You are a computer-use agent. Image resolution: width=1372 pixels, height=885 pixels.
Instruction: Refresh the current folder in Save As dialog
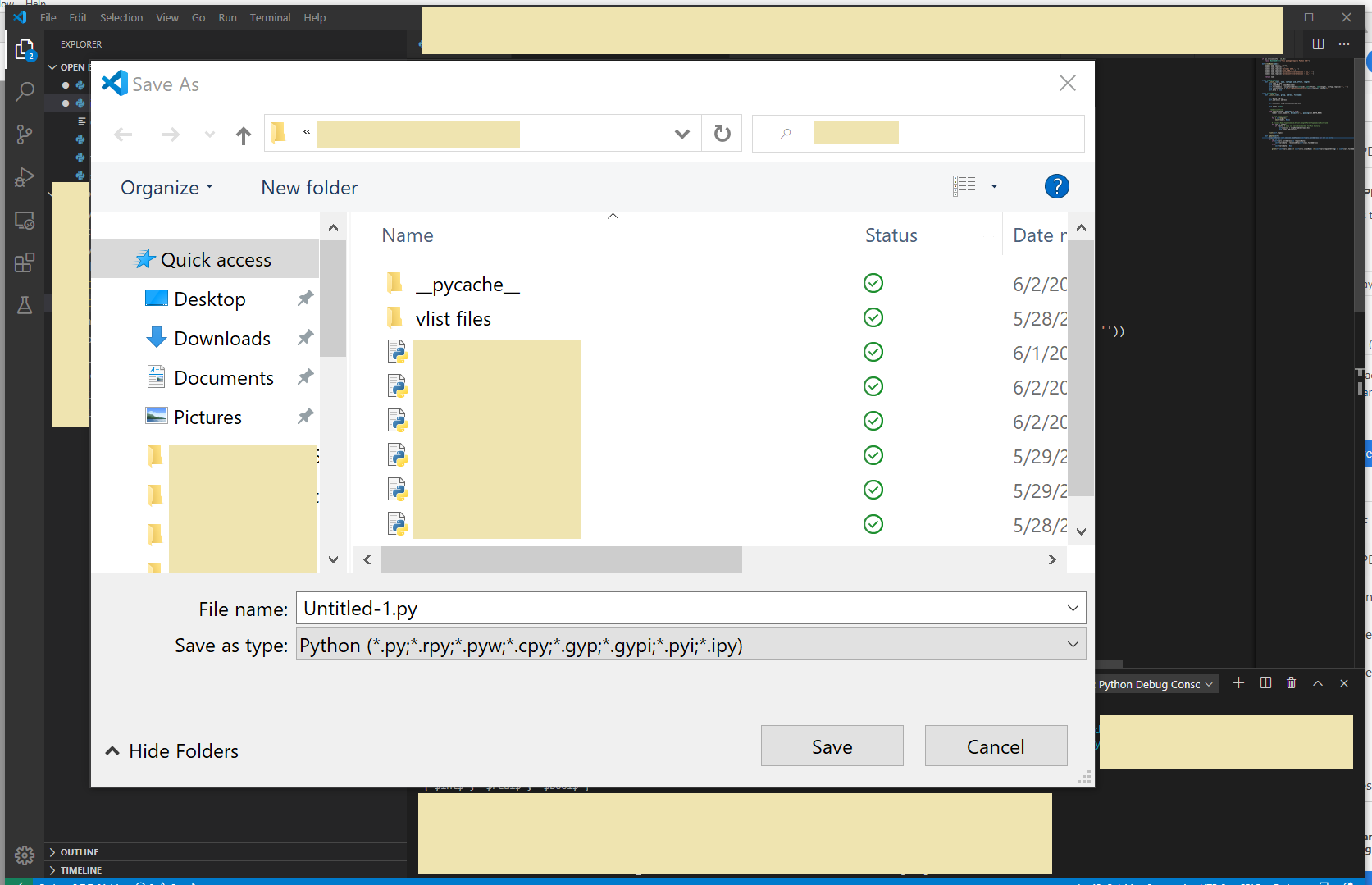point(721,133)
